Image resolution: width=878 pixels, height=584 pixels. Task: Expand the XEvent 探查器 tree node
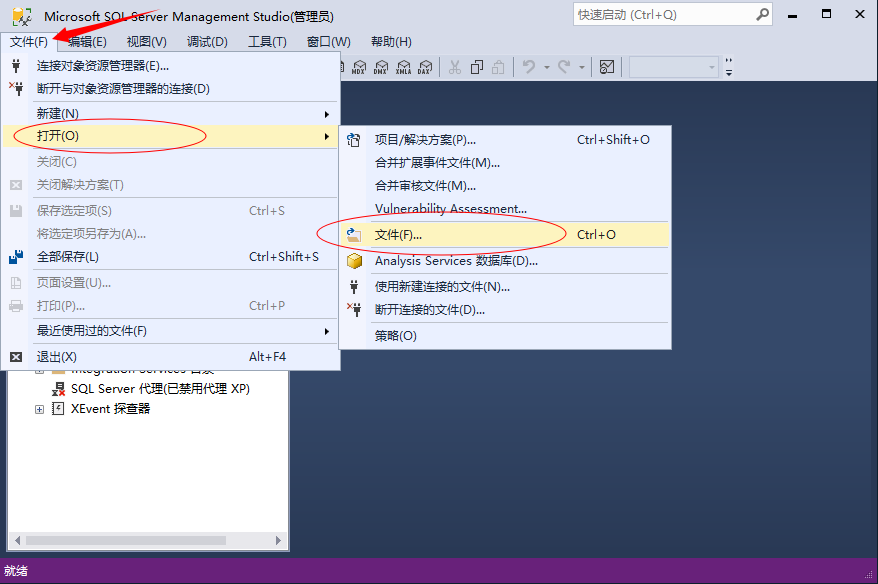coord(39,409)
